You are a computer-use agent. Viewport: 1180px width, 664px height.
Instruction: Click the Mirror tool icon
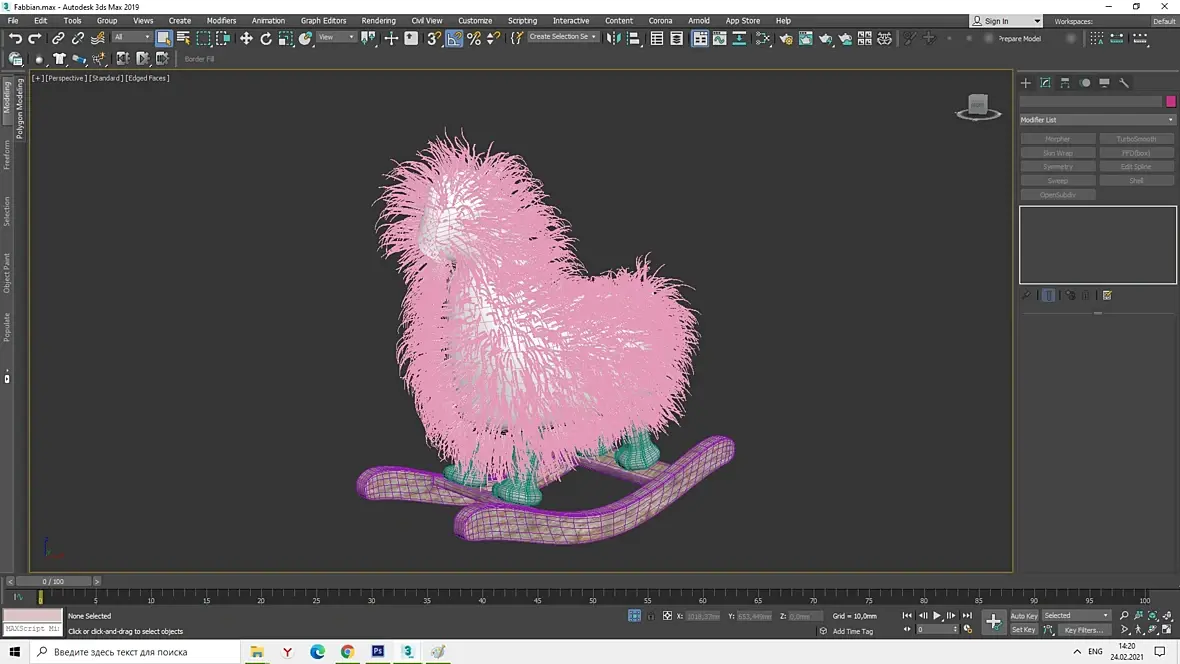coord(614,38)
